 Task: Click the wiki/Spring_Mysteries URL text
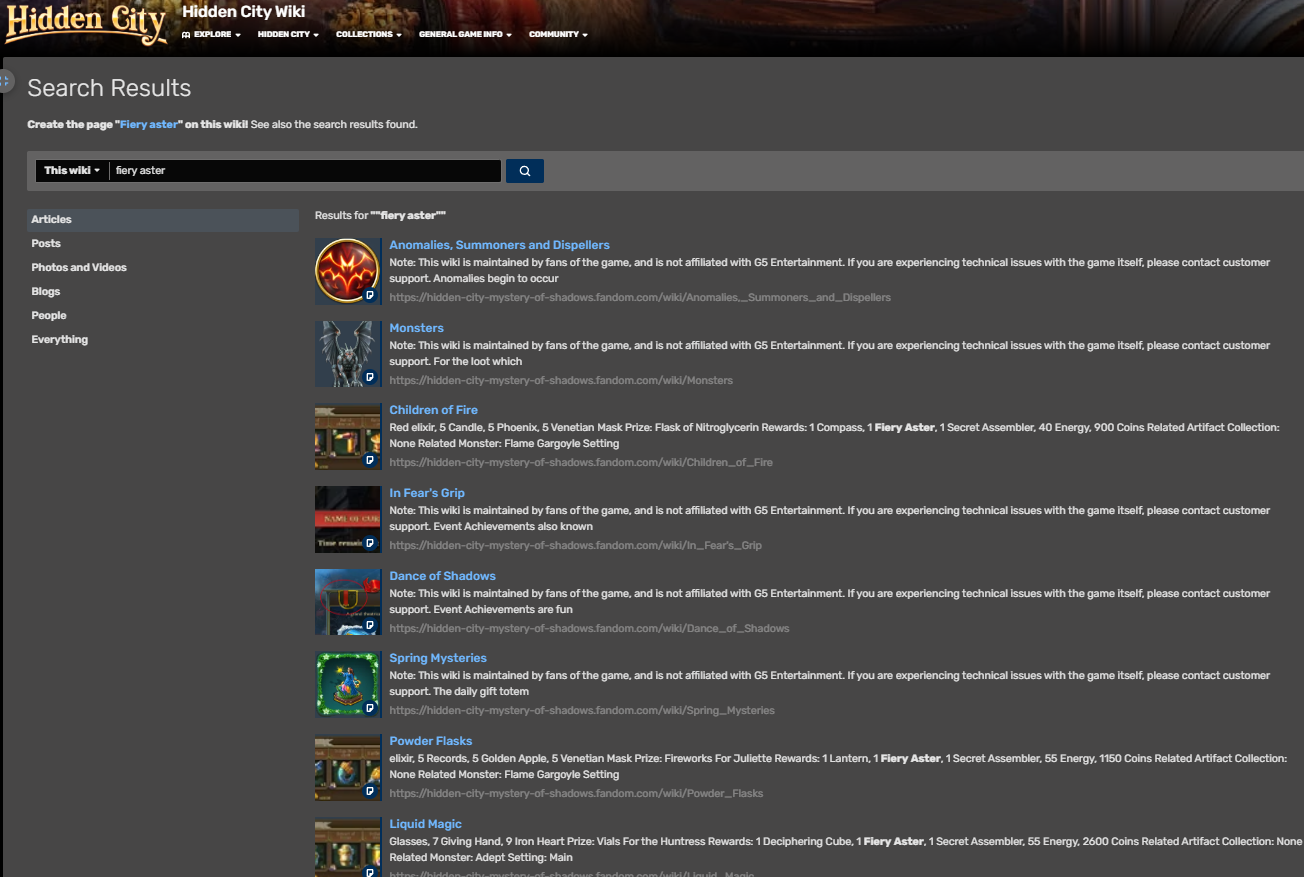click(582, 711)
